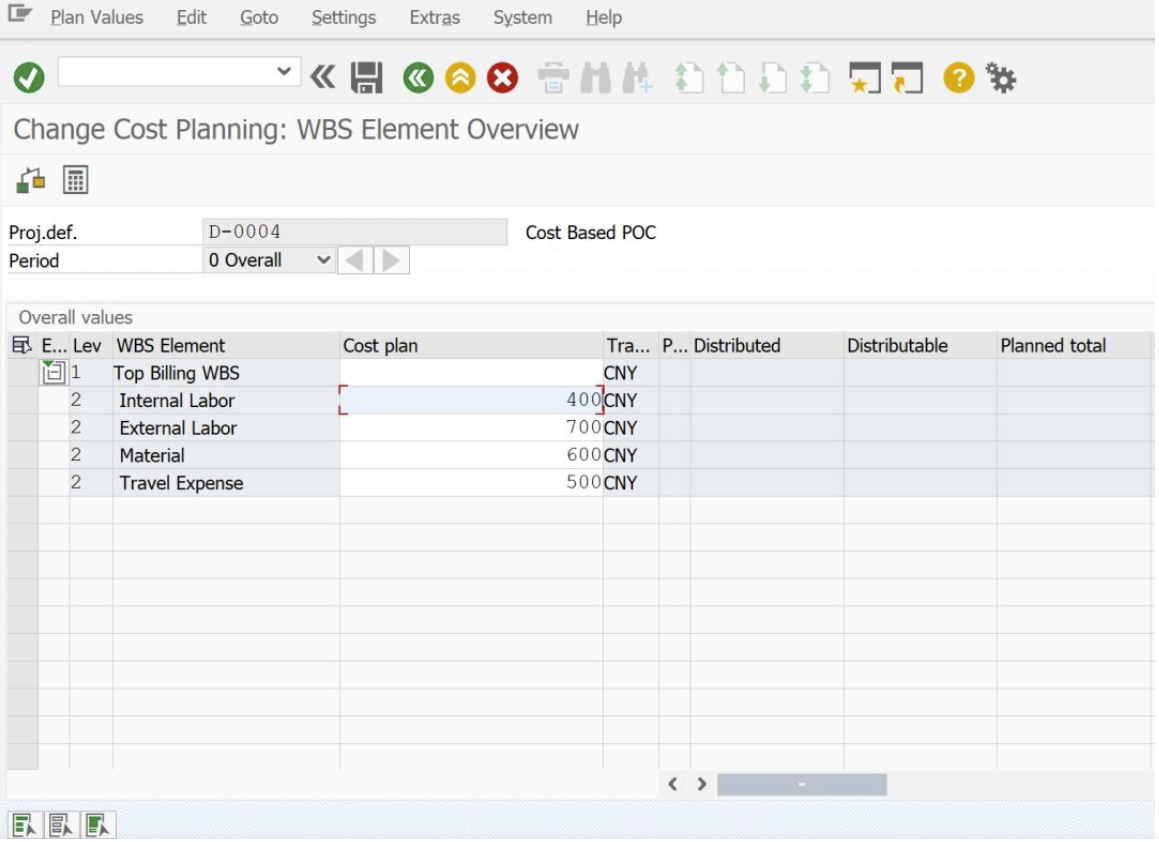
Task: Click the hierarchy structure icon below title
Action: pyautogui.click(x=31, y=180)
